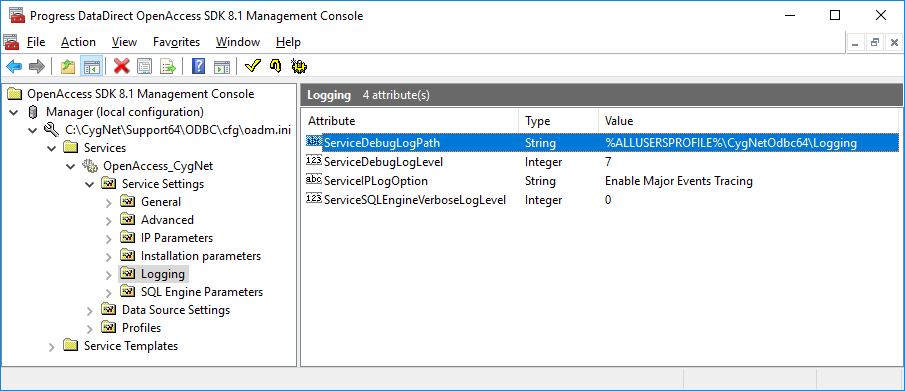Image resolution: width=905 pixels, height=391 pixels.
Task: Select Service Templates in the tree
Action: pos(130,347)
